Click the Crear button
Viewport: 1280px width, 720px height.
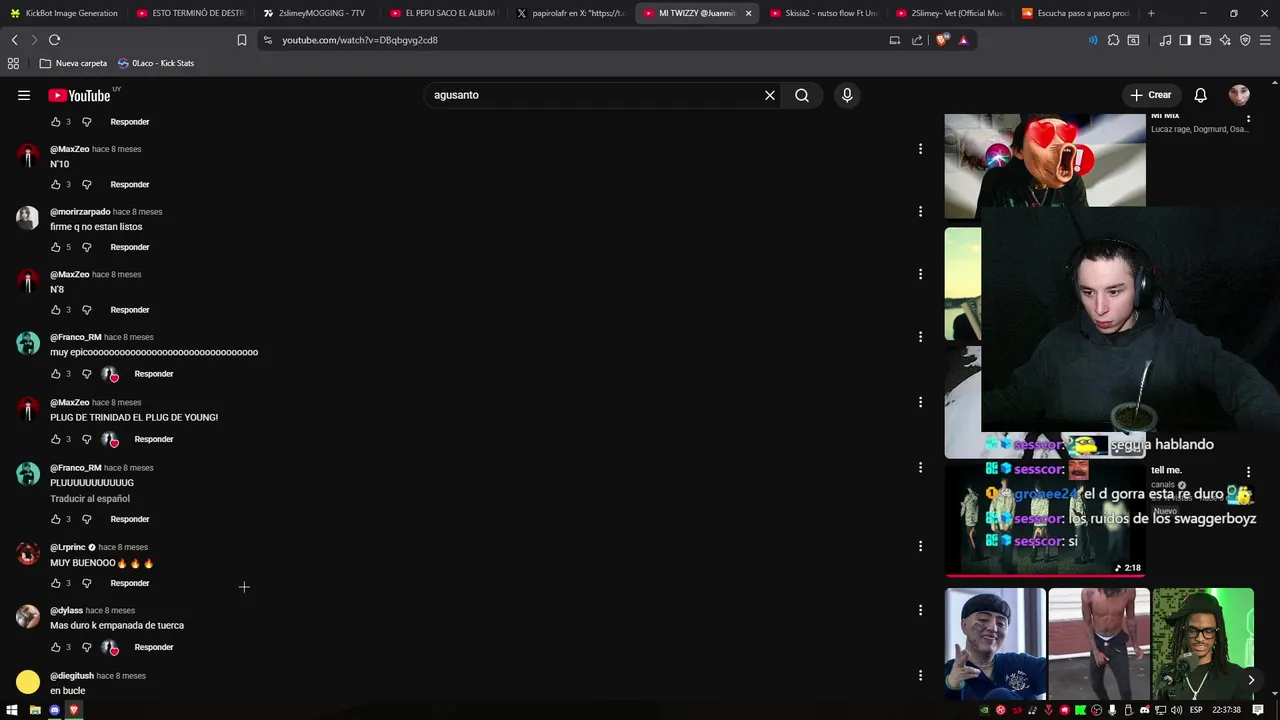[1151, 95]
